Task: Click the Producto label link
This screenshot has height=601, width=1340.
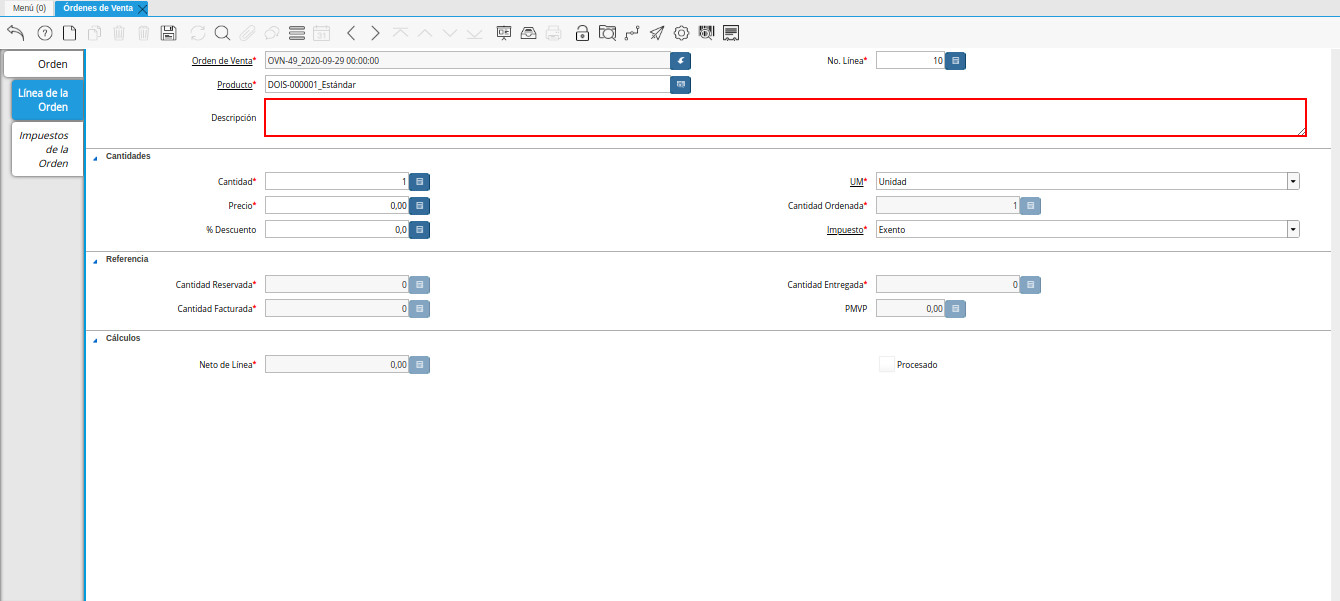Action: 235,85
